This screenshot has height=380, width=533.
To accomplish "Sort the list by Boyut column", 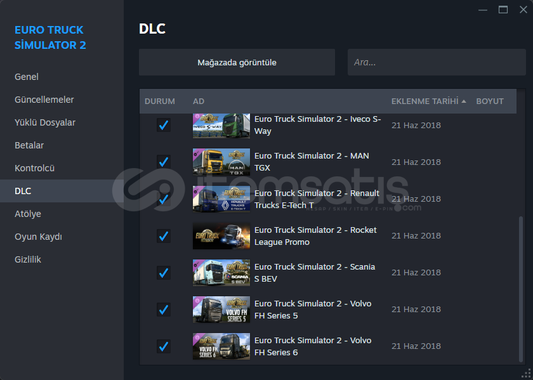I will pyautogui.click(x=489, y=101).
